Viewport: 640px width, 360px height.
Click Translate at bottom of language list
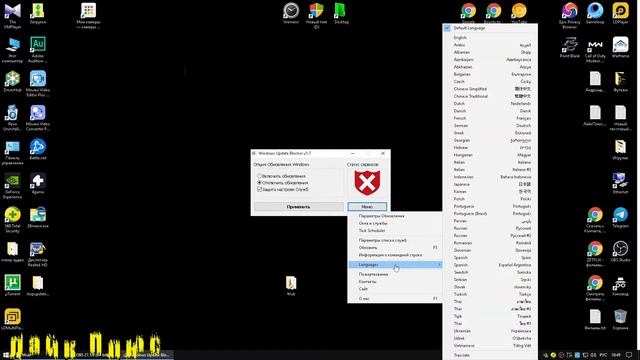490,356
